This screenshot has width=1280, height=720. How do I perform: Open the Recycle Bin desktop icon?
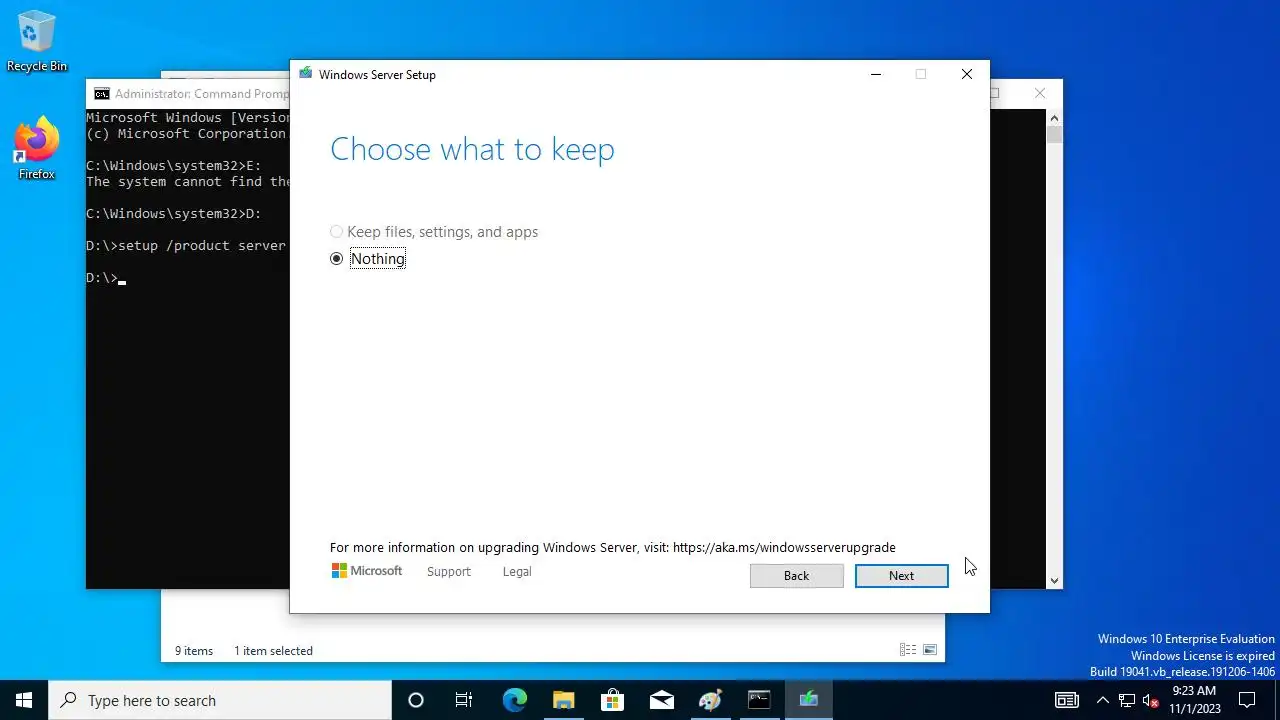(37, 42)
